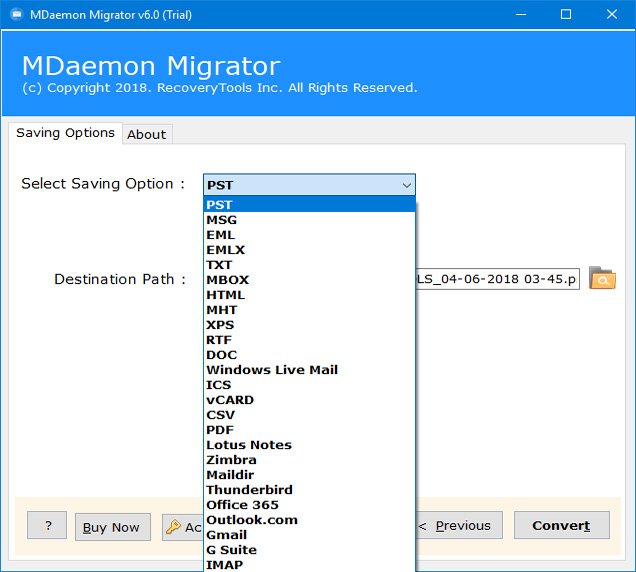Minimize the MDaemon Migrator window
The width and height of the screenshot is (636, 572).
coord(521,15)
